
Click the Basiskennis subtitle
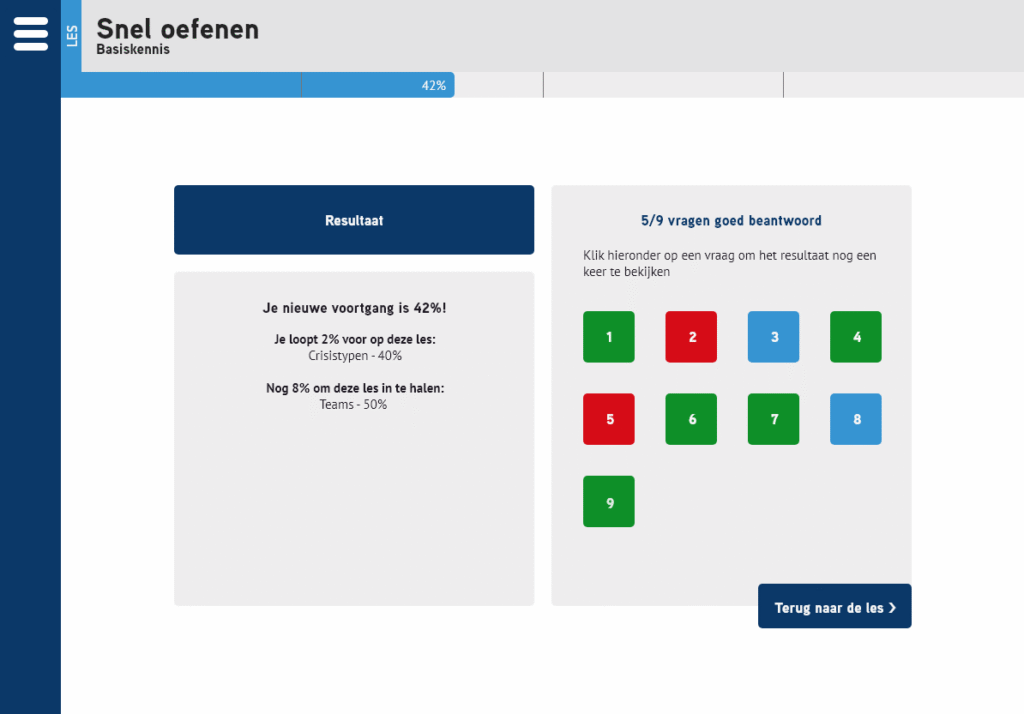(x=133, y=49)
